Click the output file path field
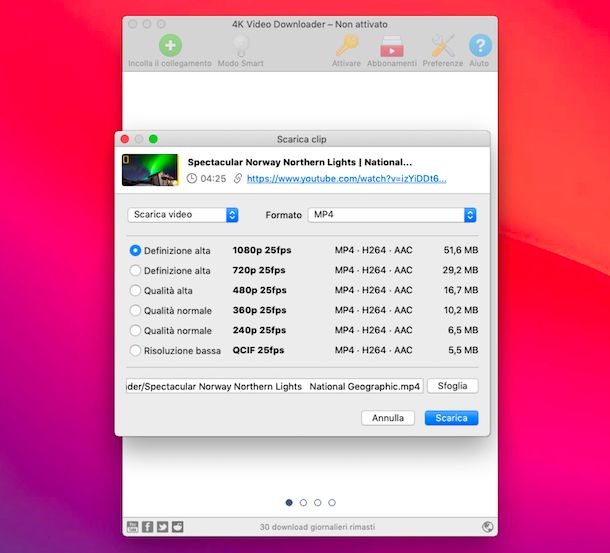This screenshot has height=553, width=610. coord(275,386)
